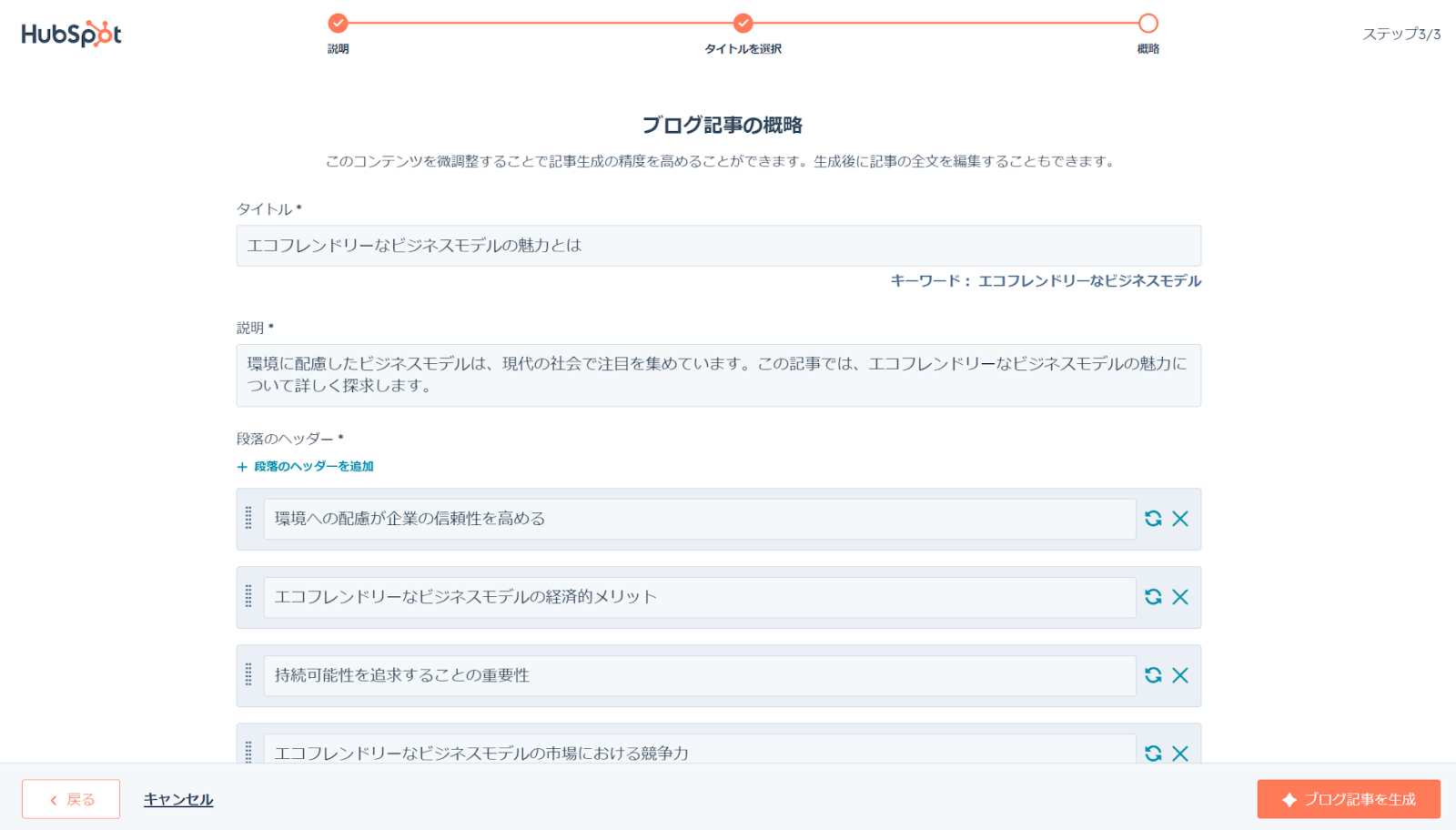Delete the 持続可能性を追求することの重要性 header
The image size is (1456, 830).
tap(1180, 675)
